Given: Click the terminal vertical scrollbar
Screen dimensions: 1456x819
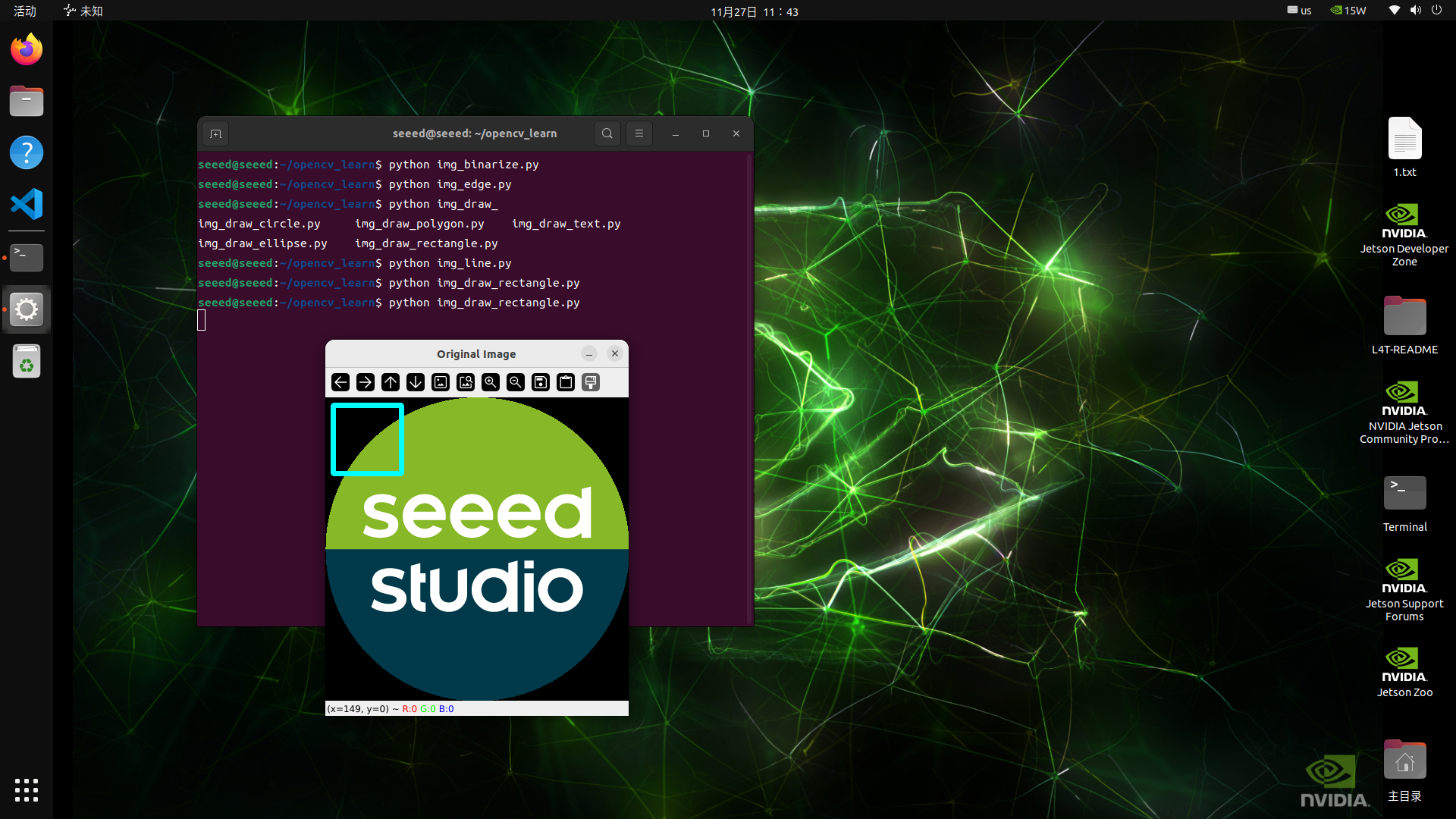Looking at the screenshot, I should [x=749, y=388].
